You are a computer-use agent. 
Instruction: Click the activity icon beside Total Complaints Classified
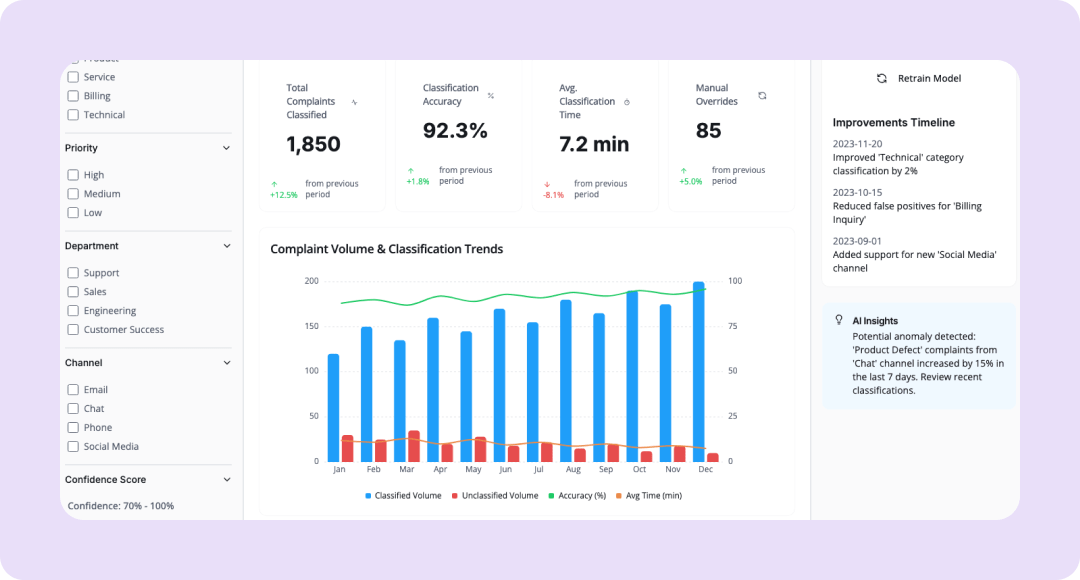[354, 102]
